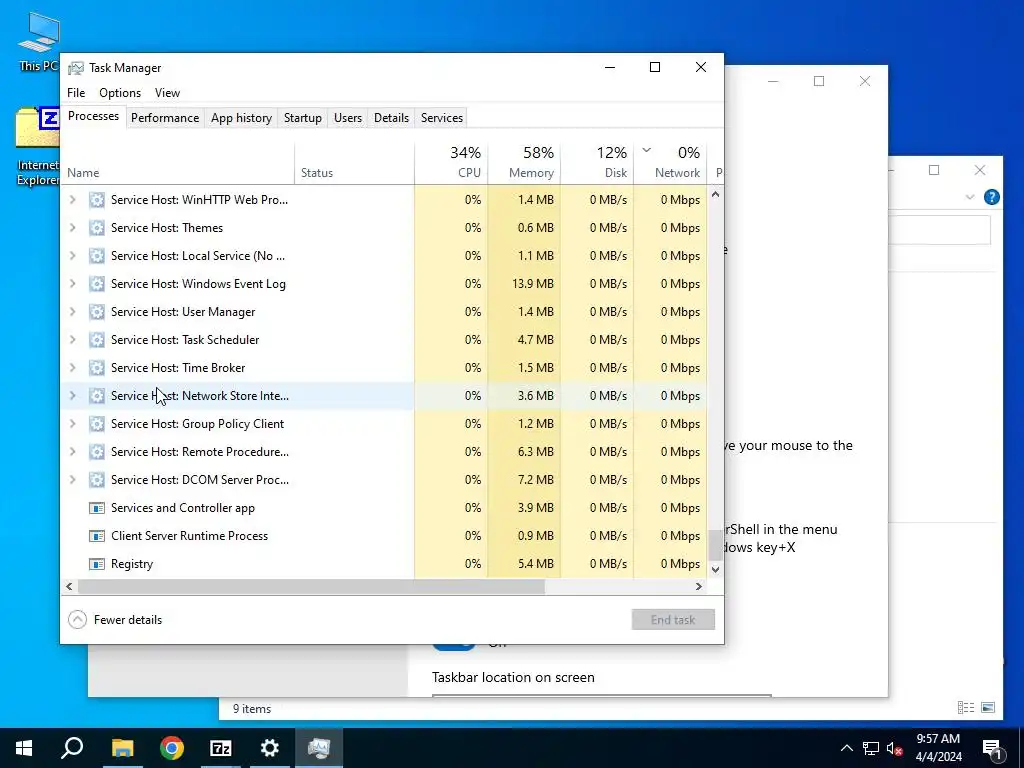This screenshot has width=1024, height=768.
Task: Click the Windows Event Log gear icon
Action: pyautogui.click(x=97, y=284)
